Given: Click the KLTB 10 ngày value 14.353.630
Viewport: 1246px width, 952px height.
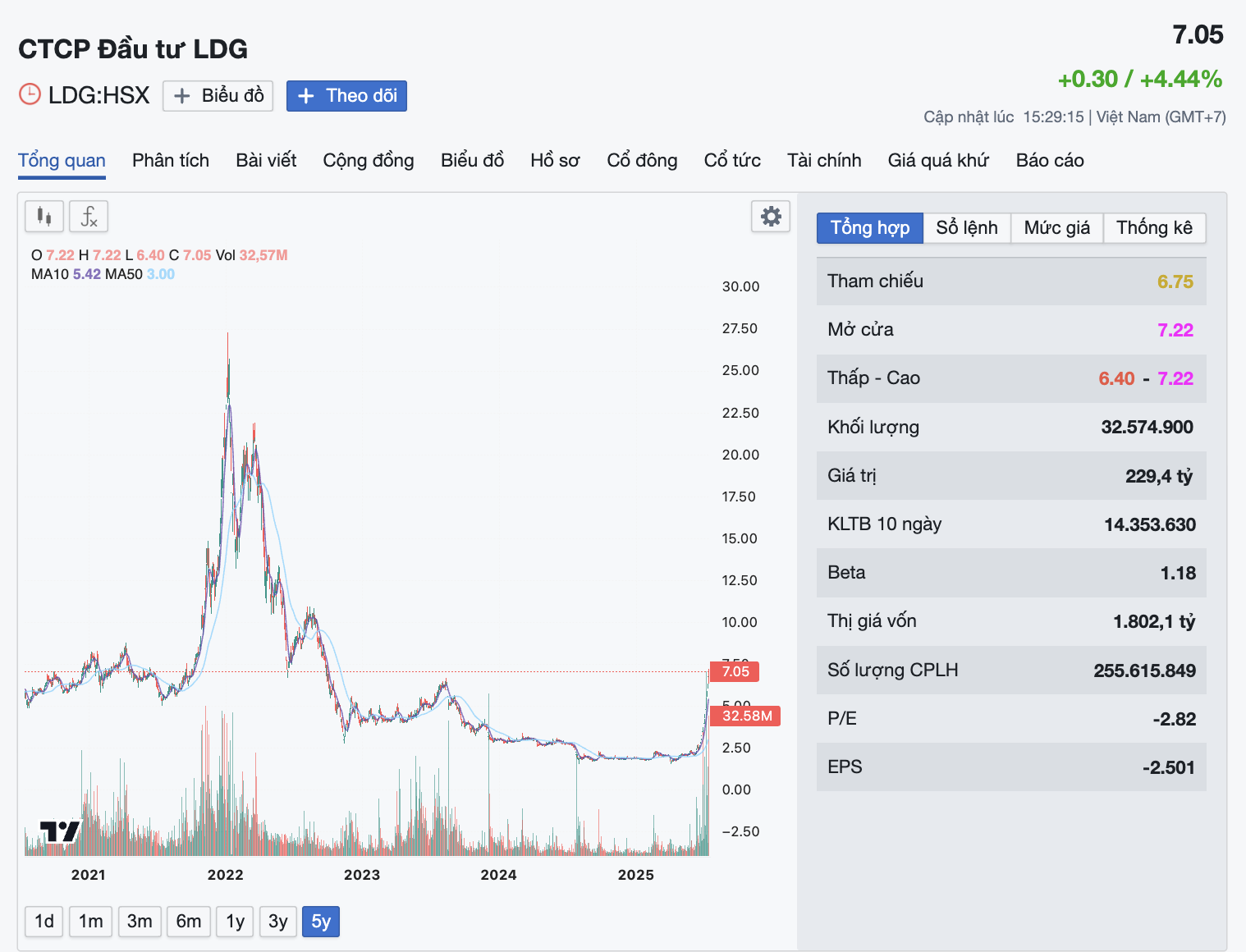Looking at the screenshot, I should pos(1150,524).
